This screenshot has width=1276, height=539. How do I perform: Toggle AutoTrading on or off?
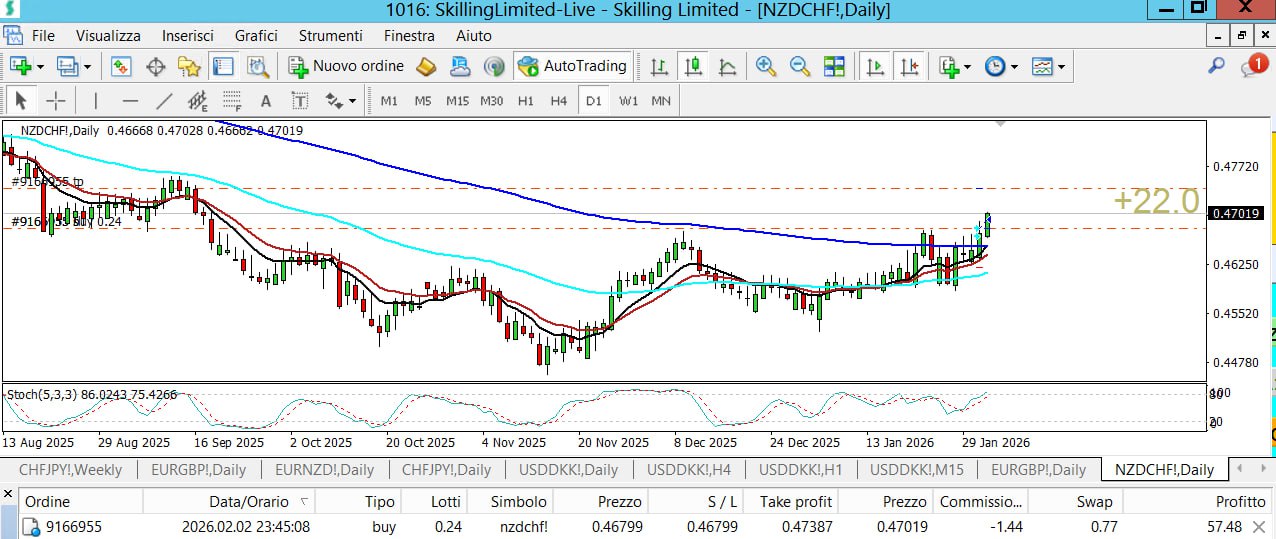572,67
